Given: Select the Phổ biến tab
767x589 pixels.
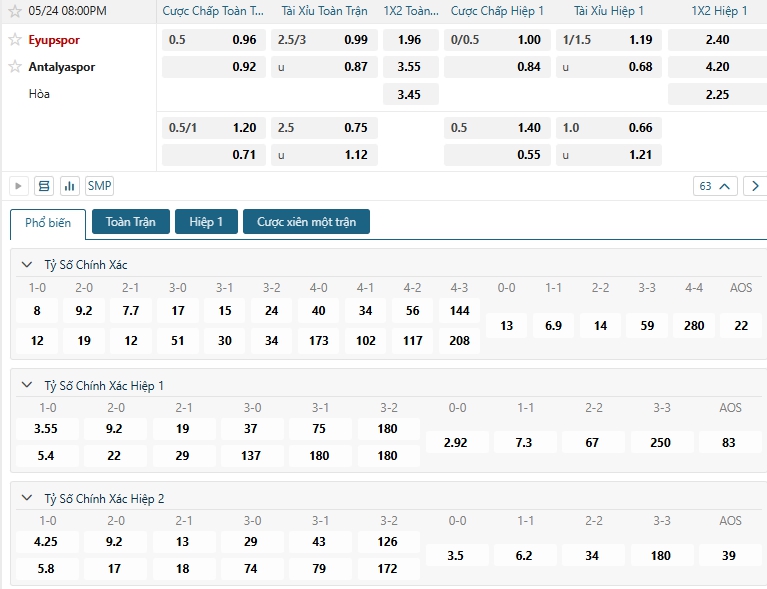Looking at the screenshot, I should [x=48, y=223].
